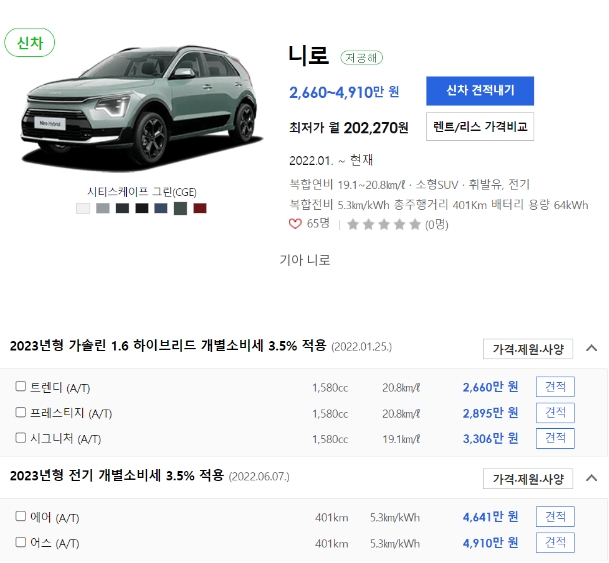Click the 니로 model title
Viewport: 609px width, 563px height.
point(309,55)
